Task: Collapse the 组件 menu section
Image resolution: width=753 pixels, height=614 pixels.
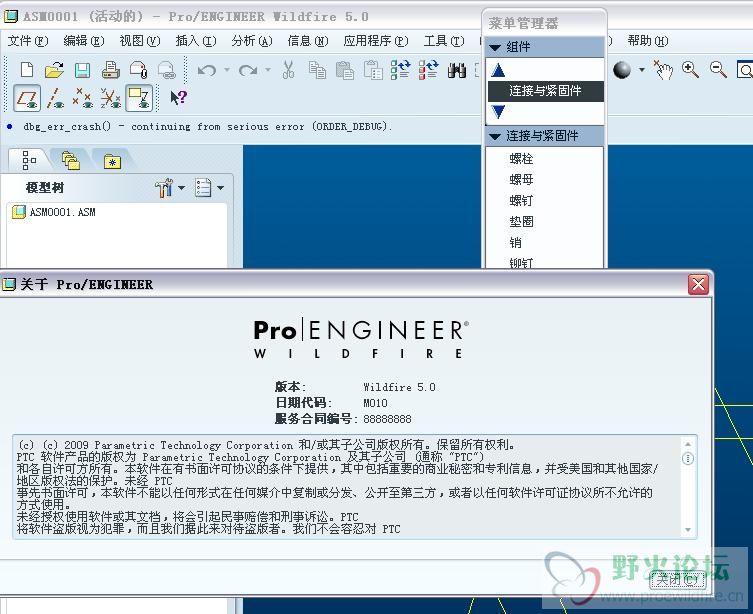Action: pyautogui.click(x=495, y=47)
